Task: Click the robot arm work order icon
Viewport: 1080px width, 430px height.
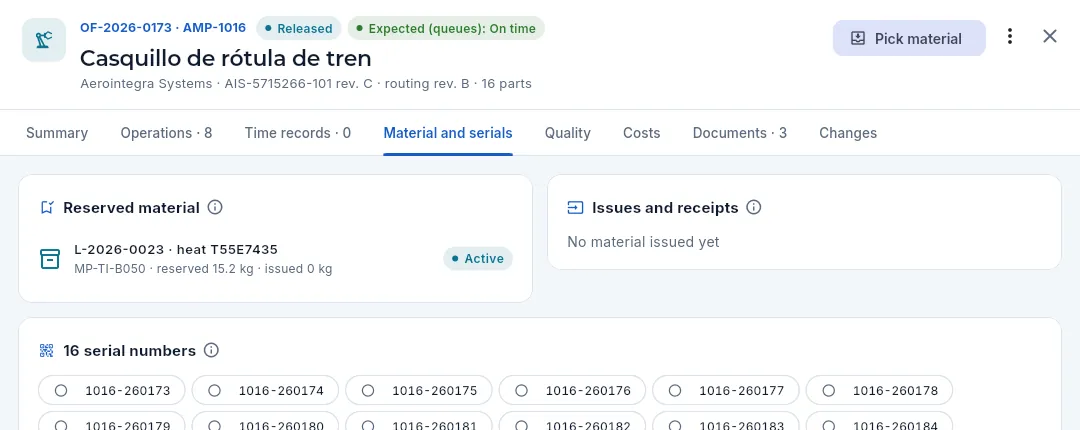Action: pos(44,40)
